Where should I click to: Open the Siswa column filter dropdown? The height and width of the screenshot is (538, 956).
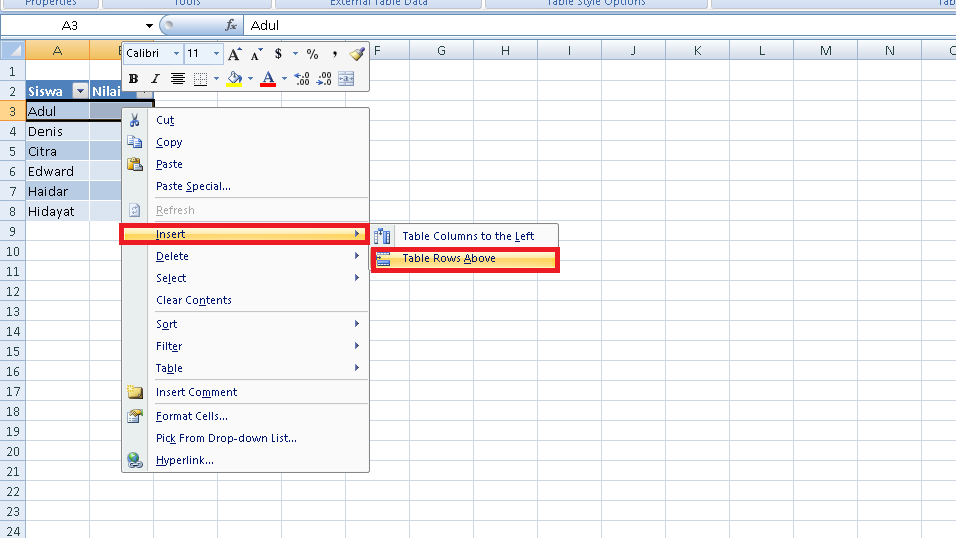80,92
